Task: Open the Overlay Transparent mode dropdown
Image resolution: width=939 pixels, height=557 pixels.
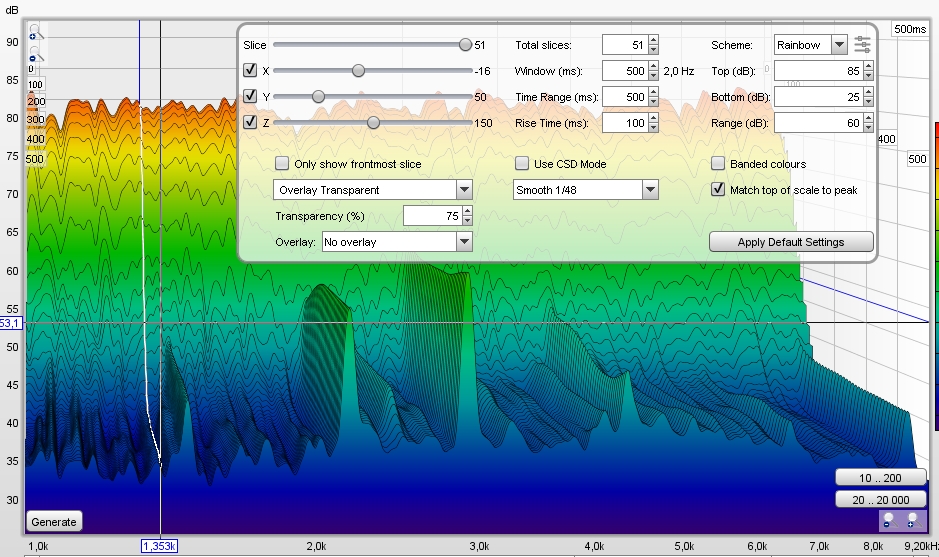Action: [x=372, y=190]
